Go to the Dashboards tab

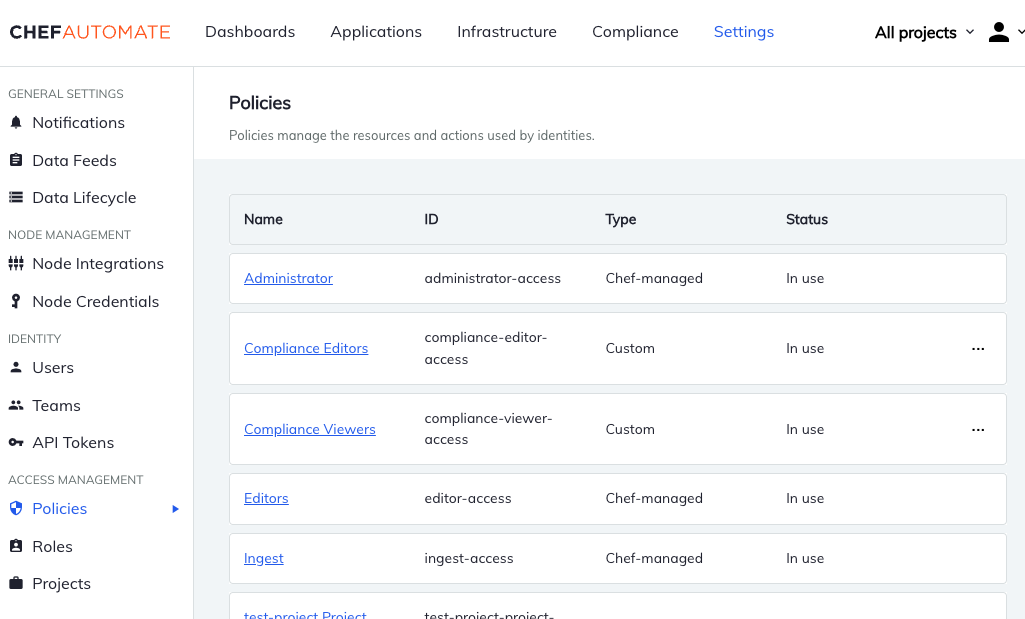[250, 32]
